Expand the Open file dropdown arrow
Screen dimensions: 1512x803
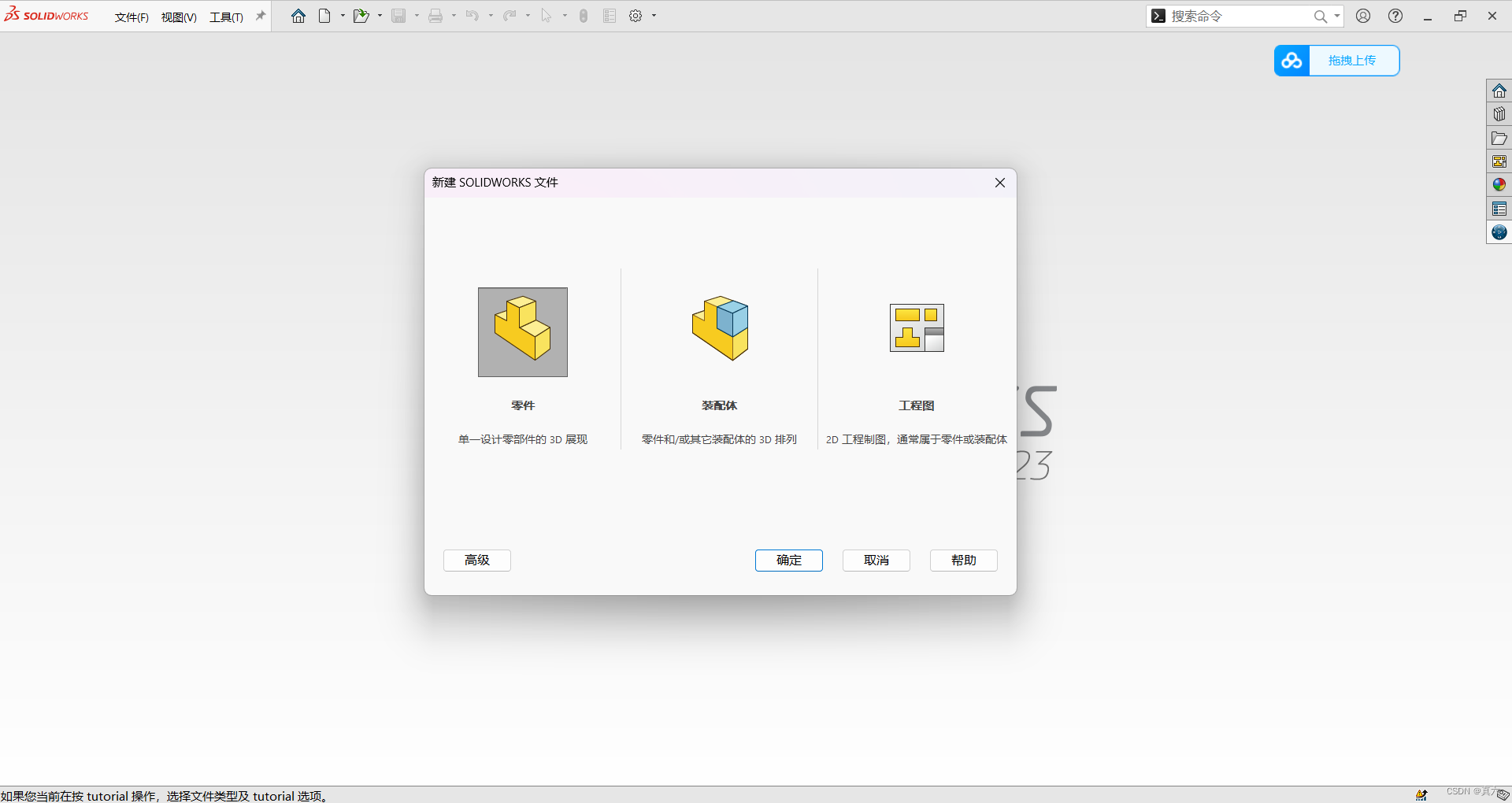click(x=380, y=16)
